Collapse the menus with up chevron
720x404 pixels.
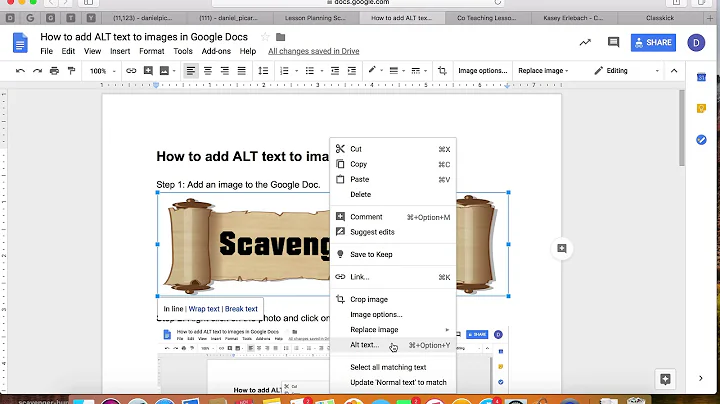tap(674, 71)
